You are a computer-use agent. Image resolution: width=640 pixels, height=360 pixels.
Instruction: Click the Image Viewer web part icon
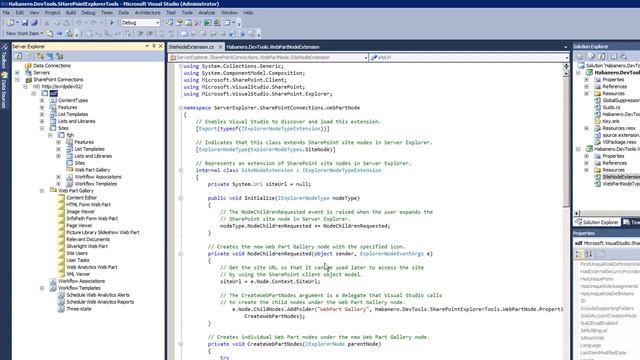point(61,211)
